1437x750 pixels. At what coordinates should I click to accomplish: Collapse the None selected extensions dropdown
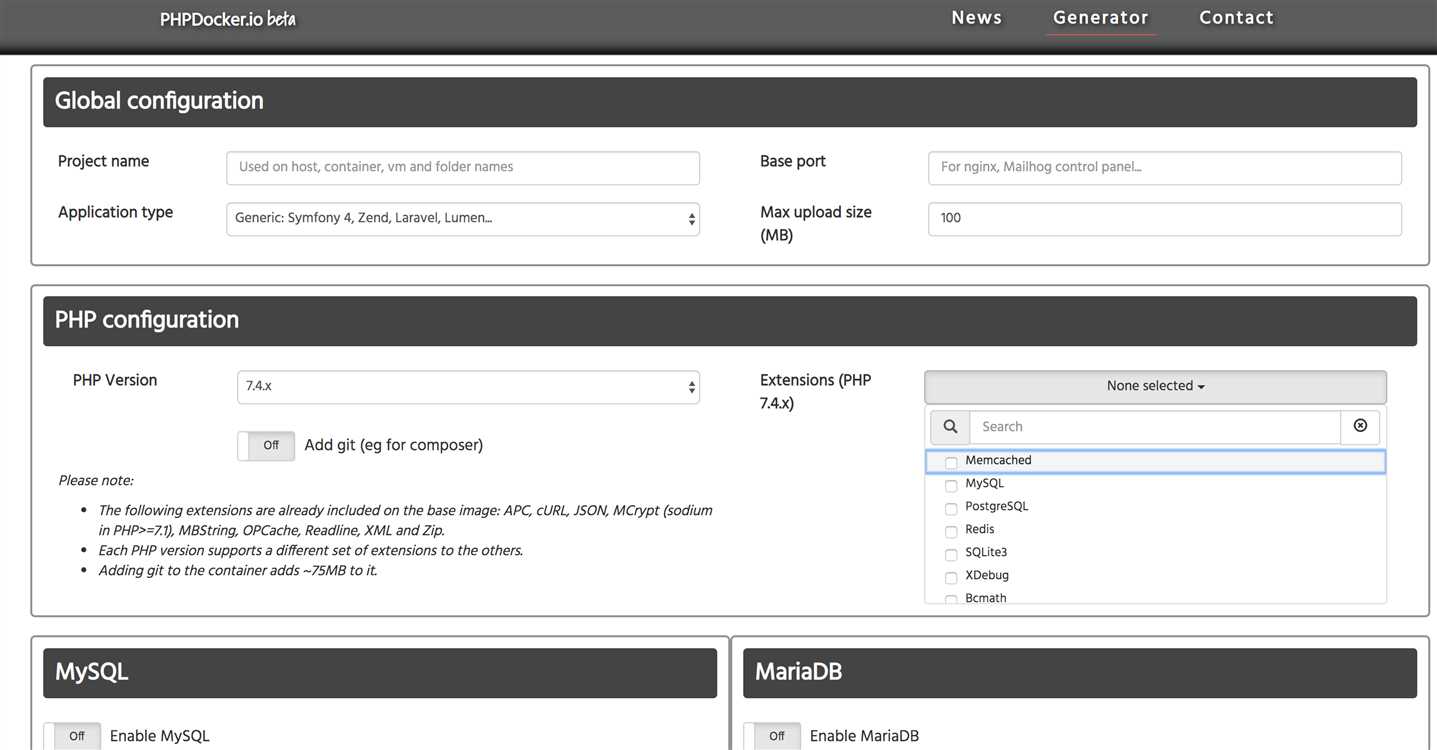[x=1155, y=387]
